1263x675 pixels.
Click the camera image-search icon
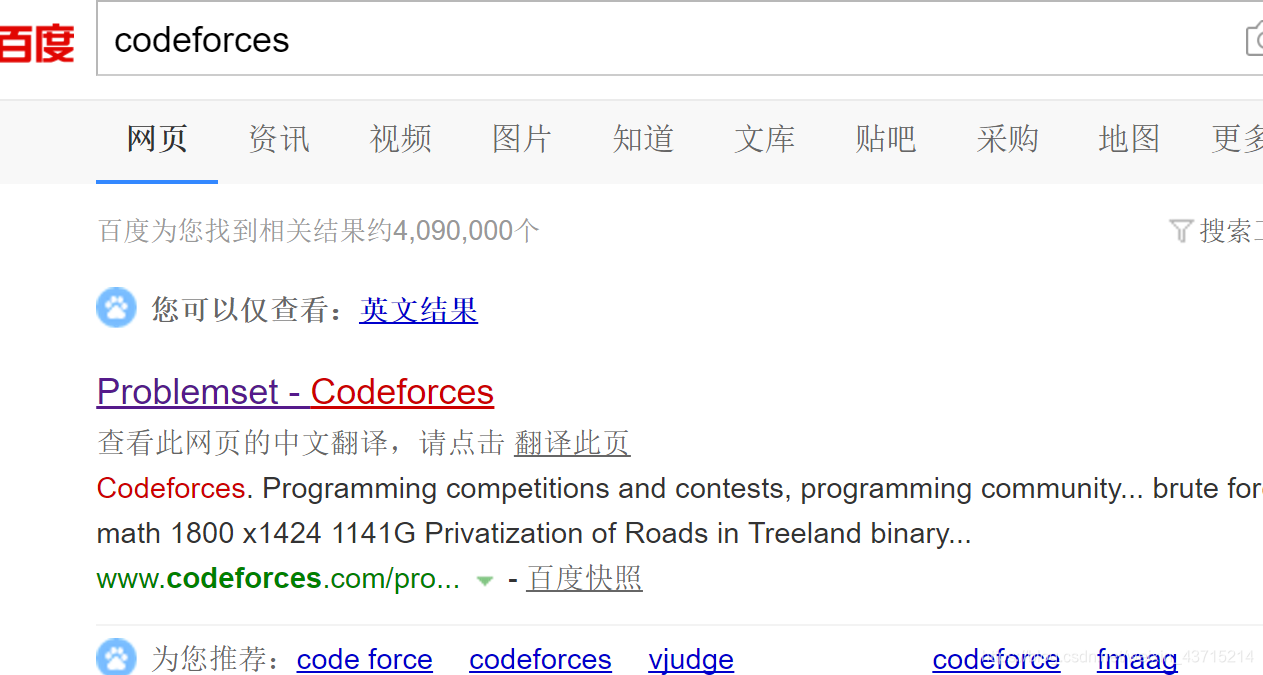(x=1254, y=40)
